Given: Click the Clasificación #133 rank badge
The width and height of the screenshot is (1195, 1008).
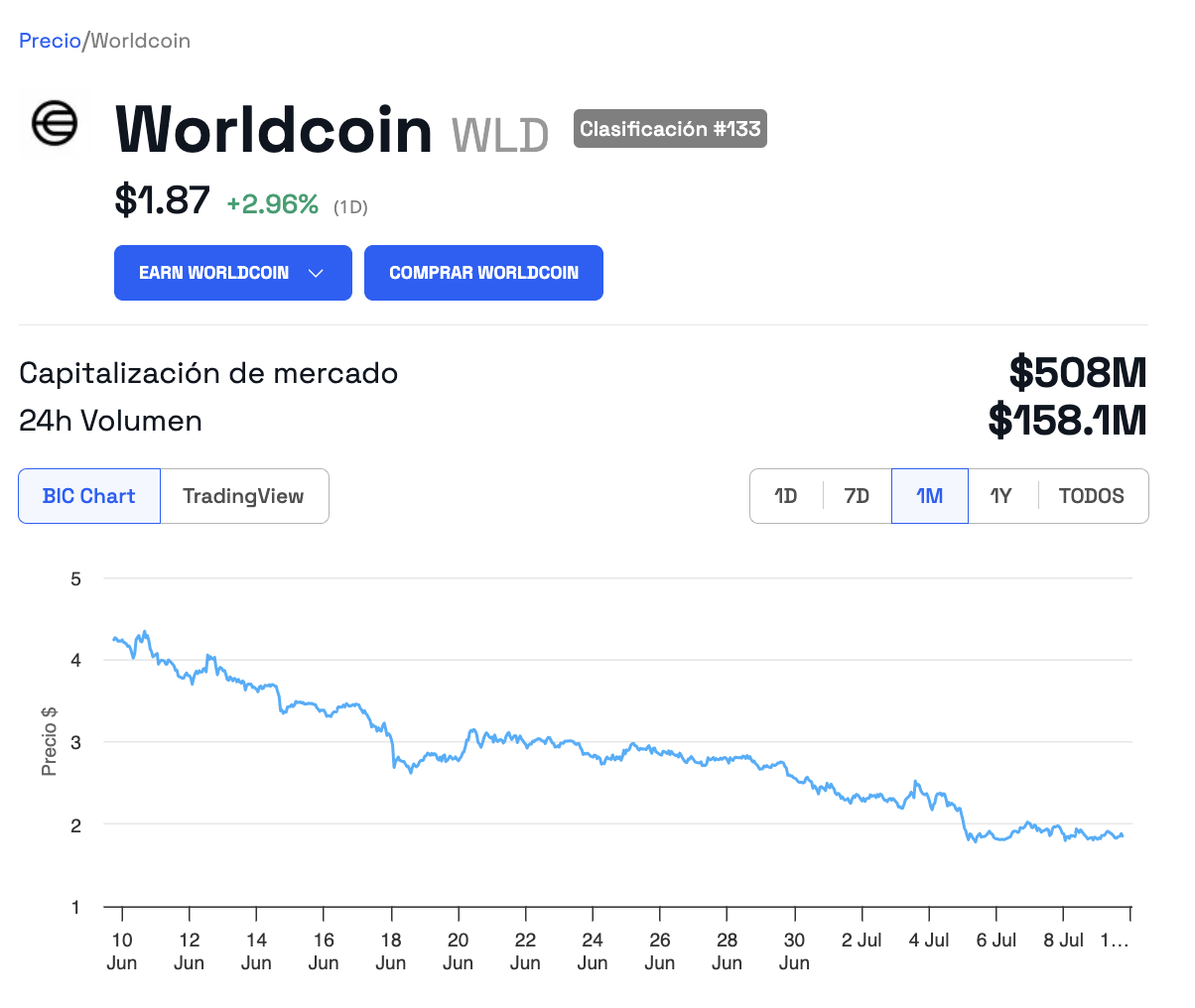Looking at the screenshot, I should pos(670,129).
